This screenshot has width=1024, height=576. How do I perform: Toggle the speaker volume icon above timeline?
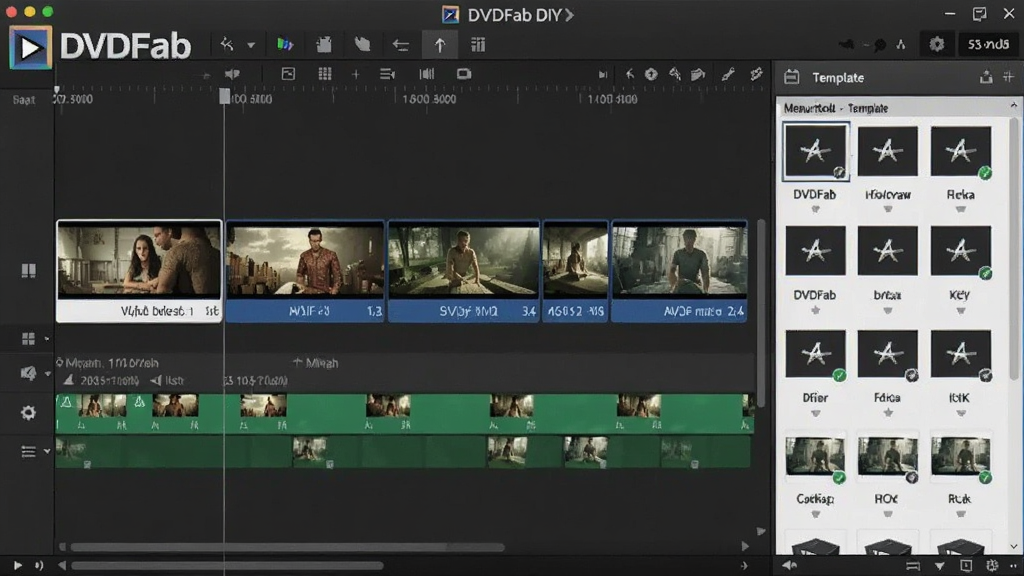(x=232, y=74)
